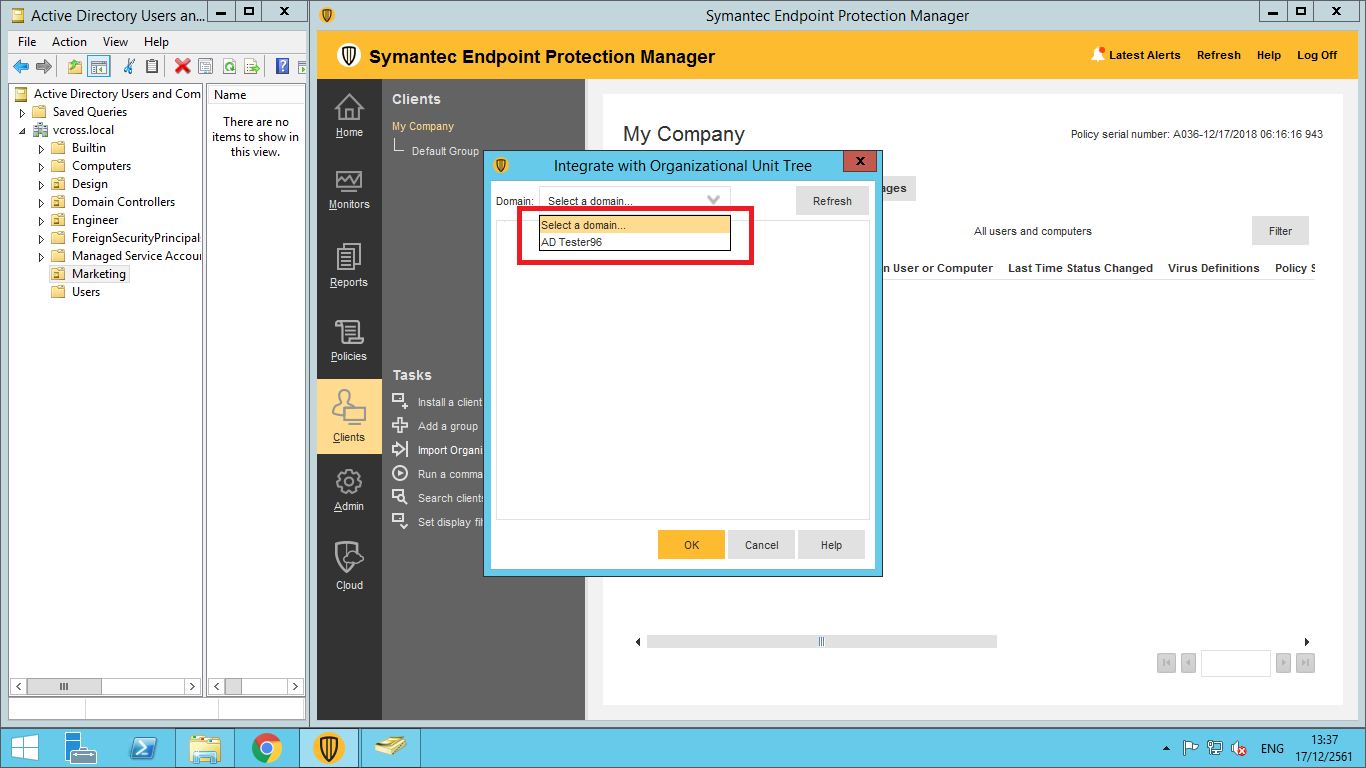Viewport: 1366px width, 768px height.
Task: Click the red Delete icon in AD toolbar
Action: tap(182, 67)
